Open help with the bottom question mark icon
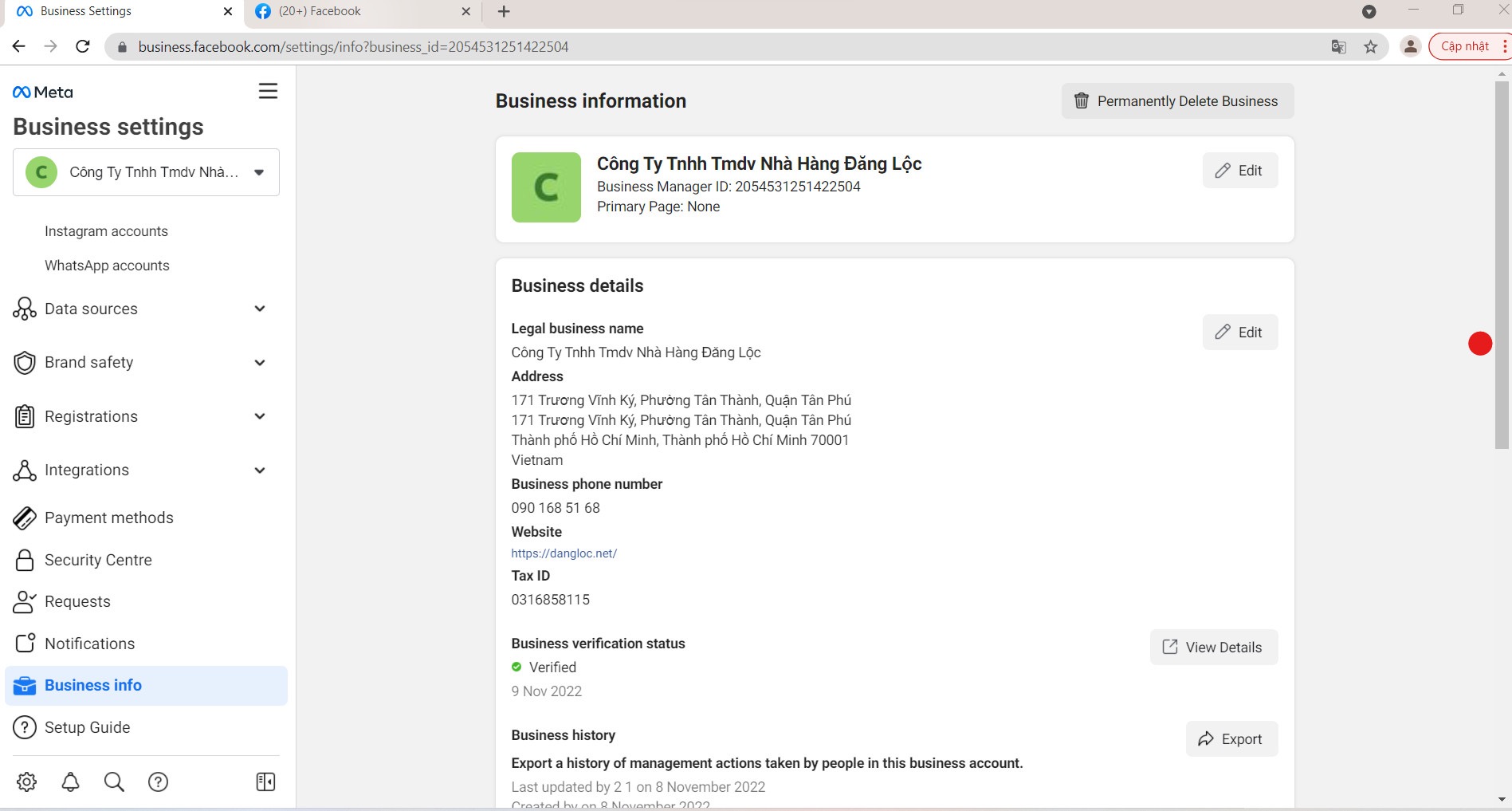The height and width of the screenshot is (811, 1512). (158, 781)
